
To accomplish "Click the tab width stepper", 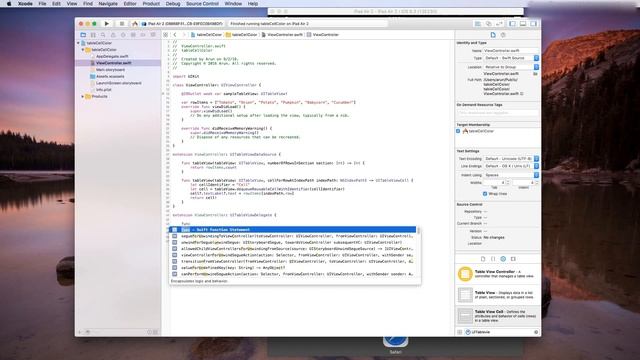I will pos(508,182).
